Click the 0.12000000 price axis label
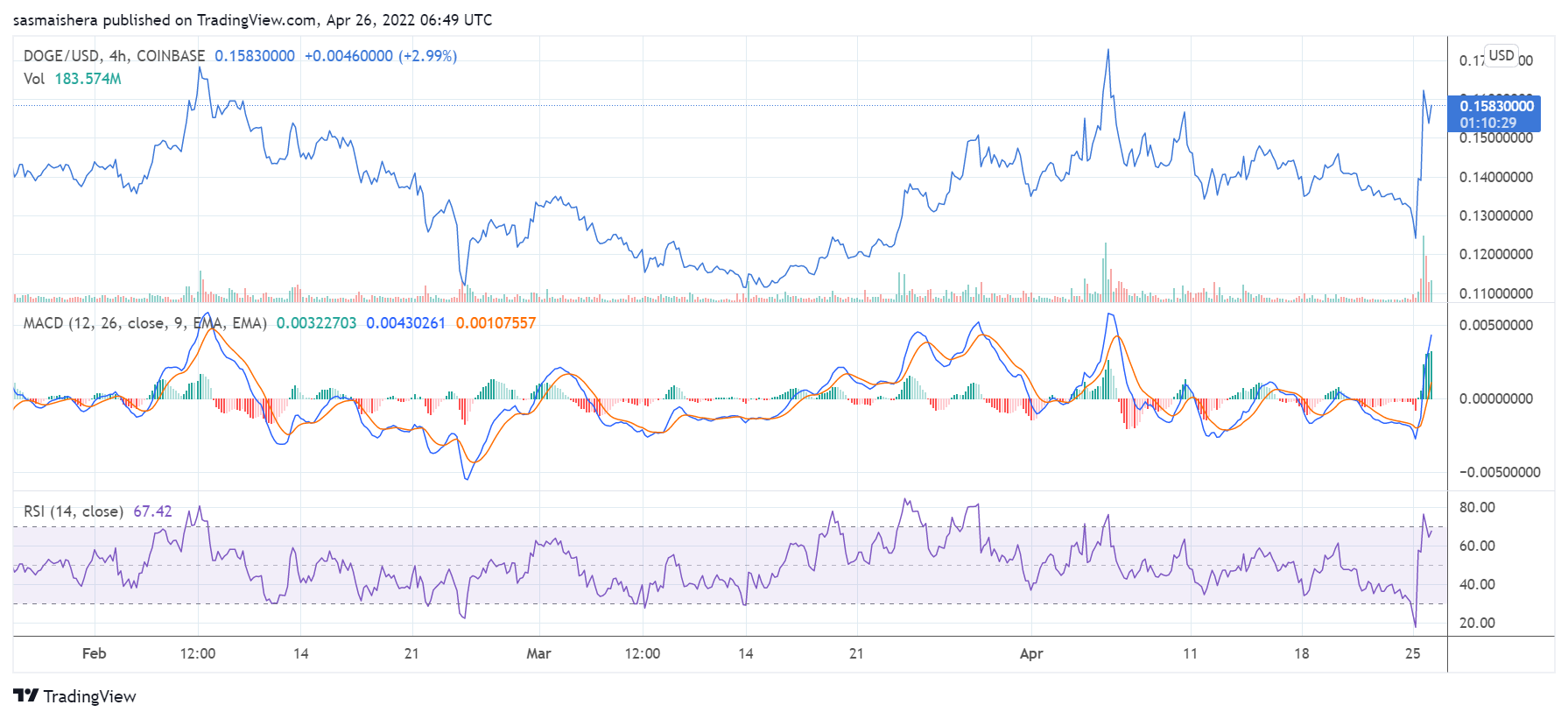Screen dimensions: 1568x719 tap(1496, 254)
